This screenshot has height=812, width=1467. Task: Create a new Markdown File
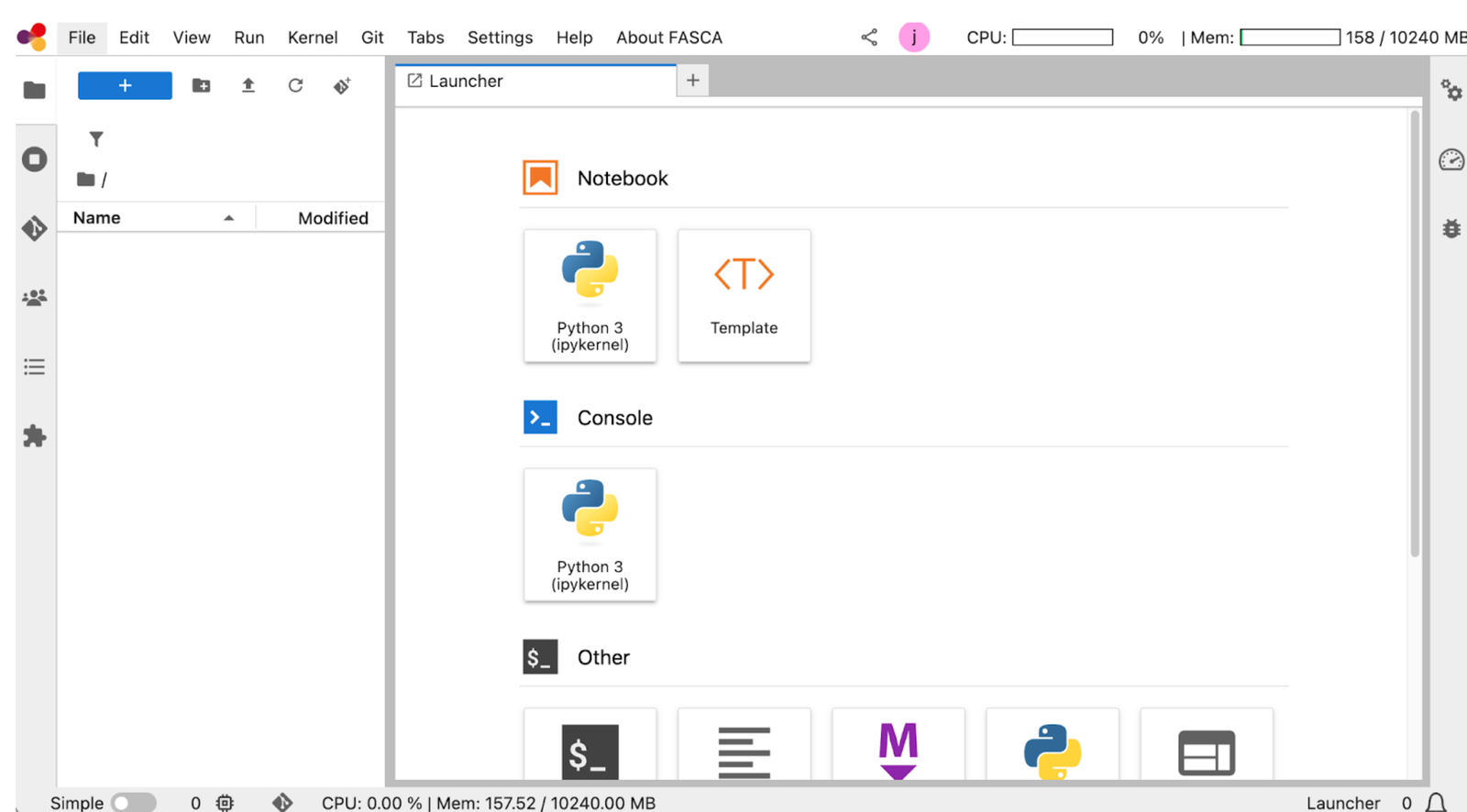click(899, 744)
